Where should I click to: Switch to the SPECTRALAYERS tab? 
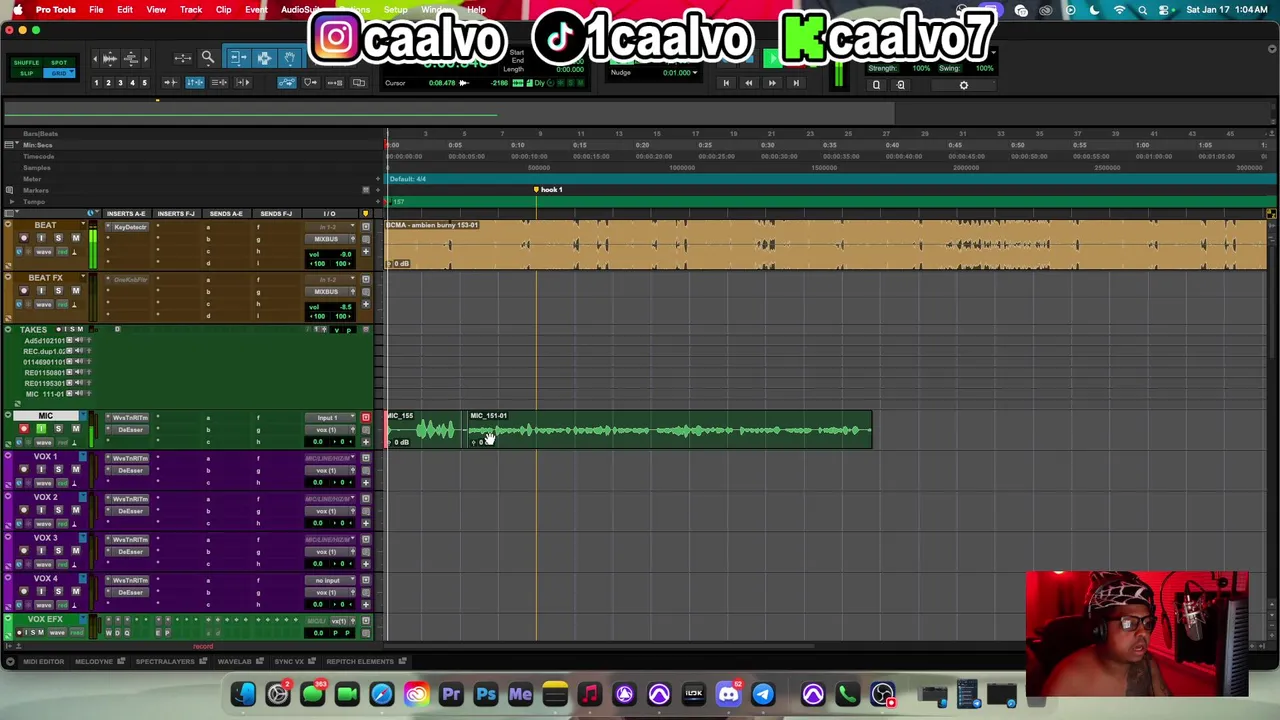[170, 661]
